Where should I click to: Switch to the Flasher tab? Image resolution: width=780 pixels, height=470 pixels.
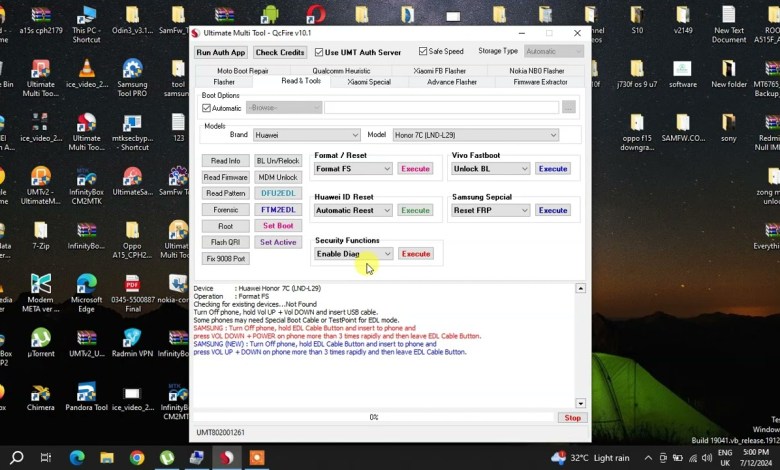pos(224,82)
